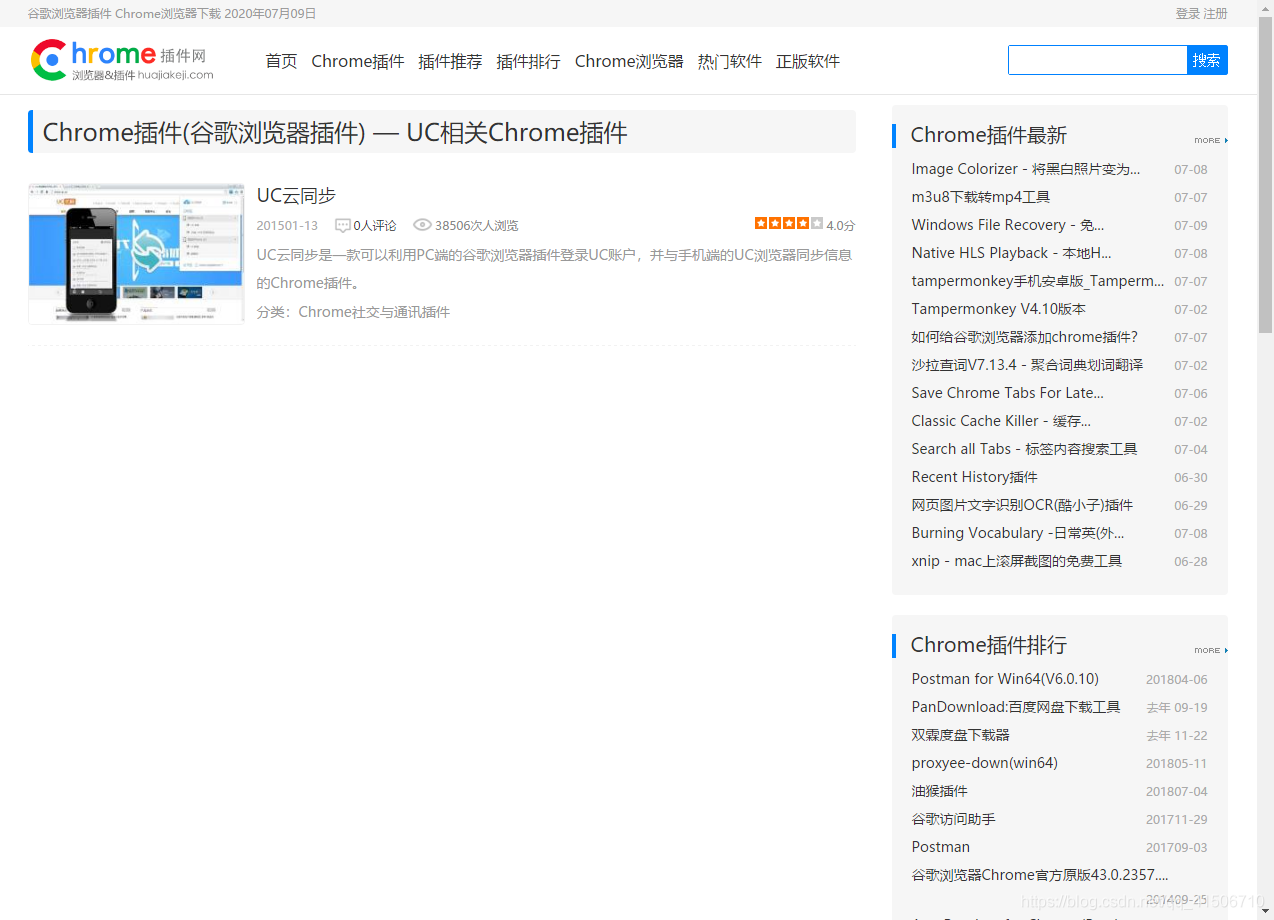Open Chrome社交与通讯插件 category link

[374, 312]
